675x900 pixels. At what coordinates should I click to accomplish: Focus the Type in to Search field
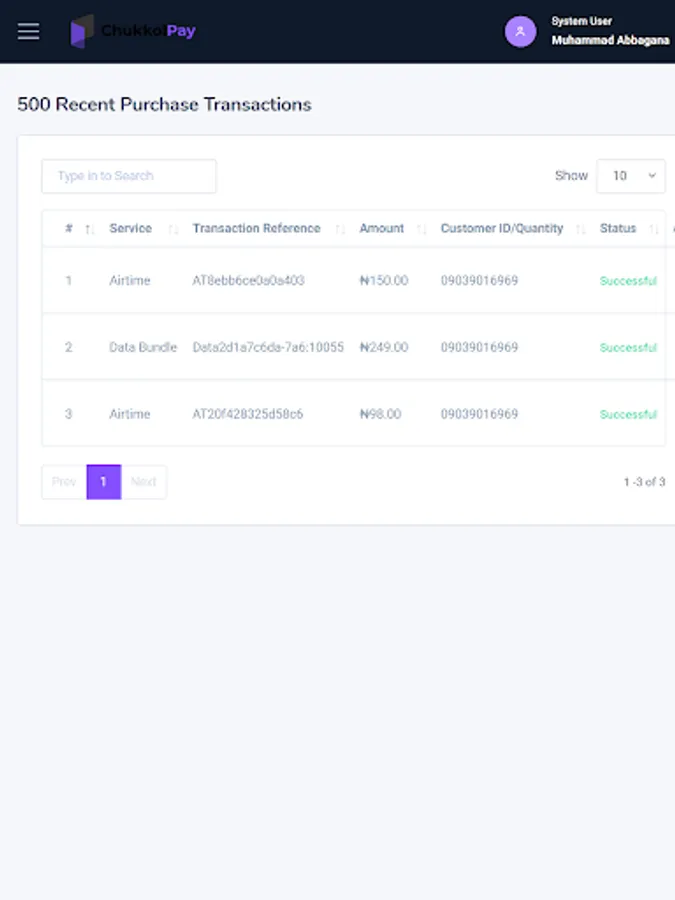point(129,176)
